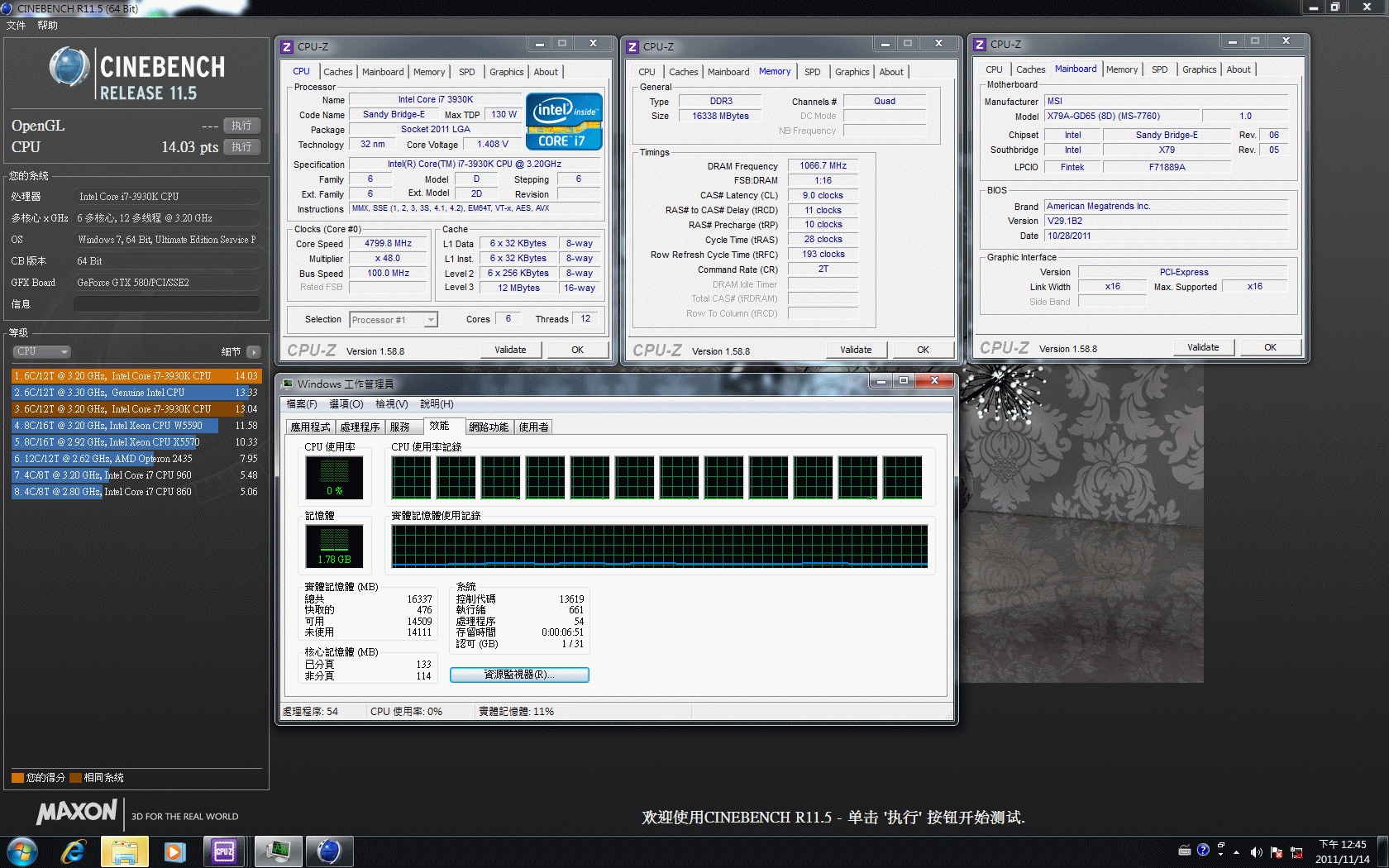This screenshot has width=1389, height=868.
Task: Switch to 處理程序 tab in Task Manager
Action: tap(360, 427)
